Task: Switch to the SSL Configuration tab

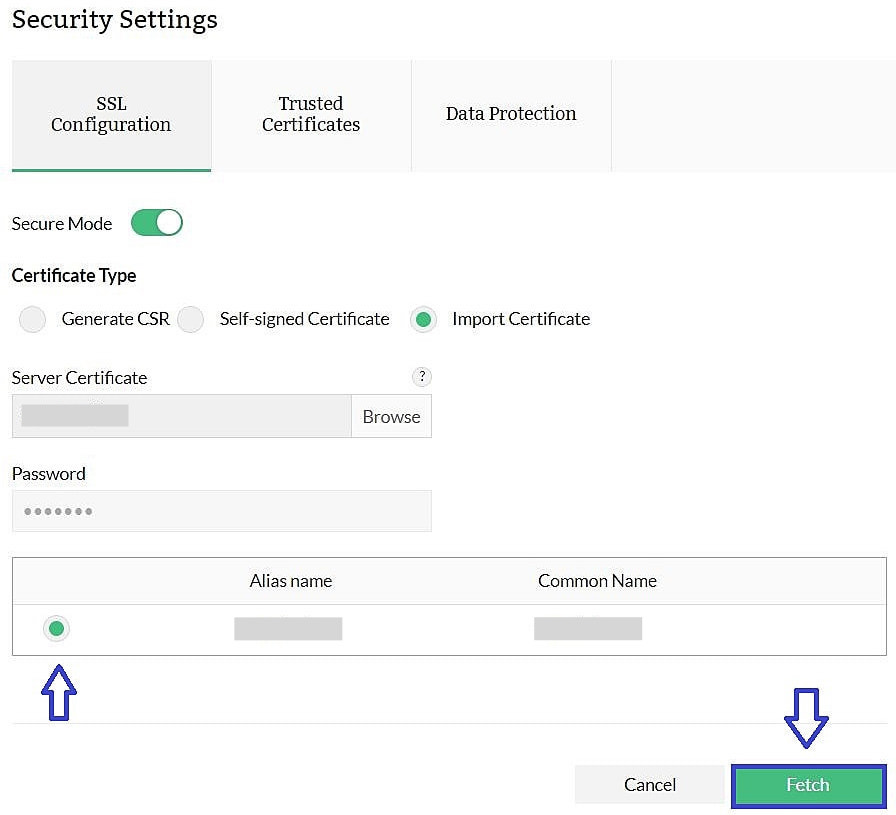Action: click(x=111, y=114)
